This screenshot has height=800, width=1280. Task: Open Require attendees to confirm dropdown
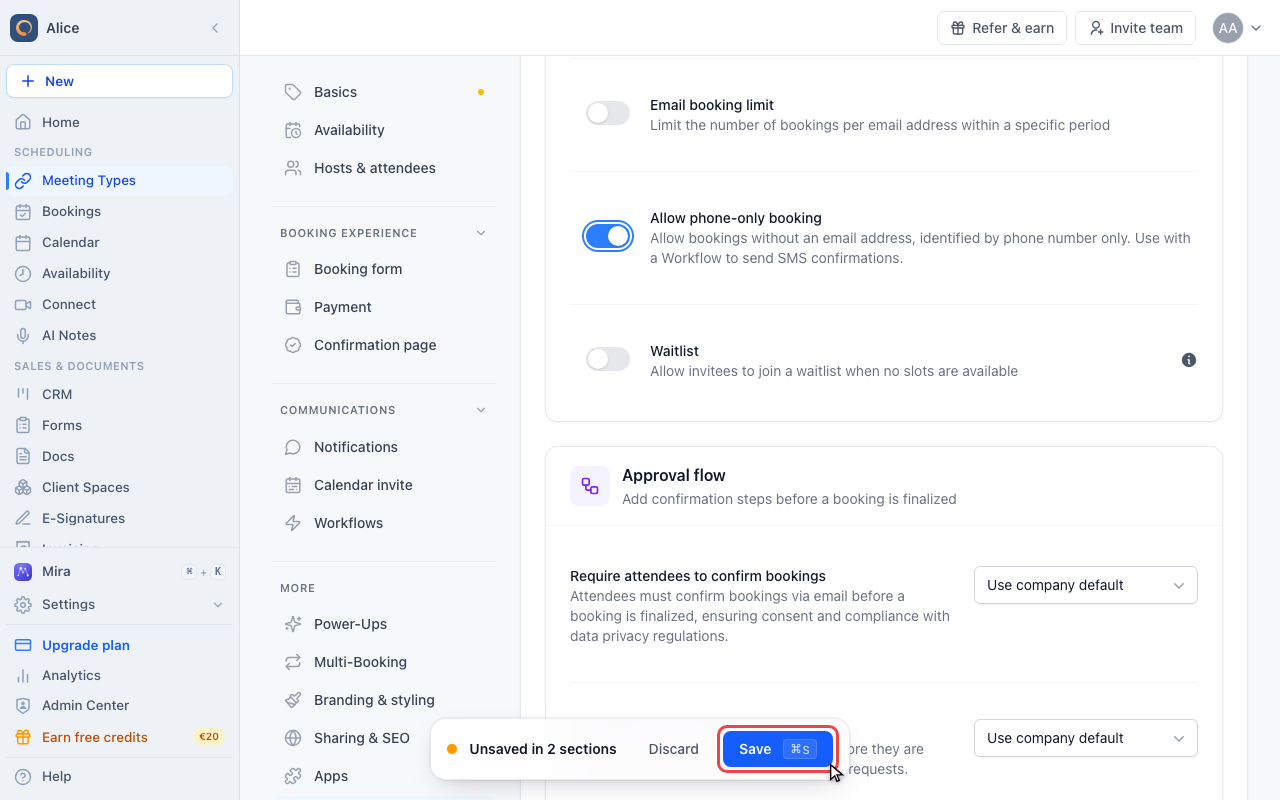click(x=1086, y=585)
